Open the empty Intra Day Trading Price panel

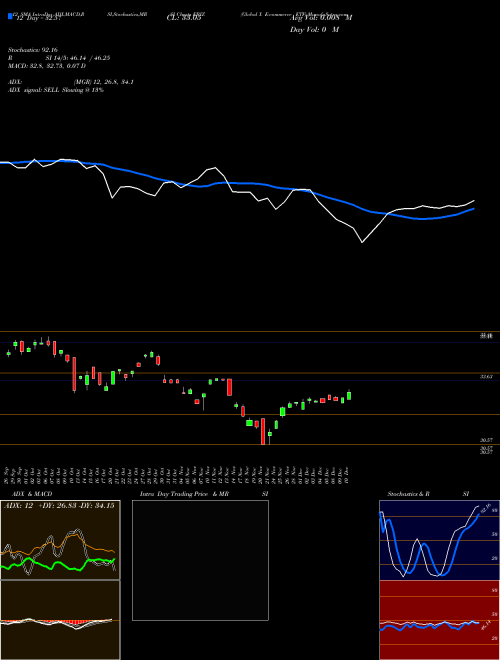point(200,560)
